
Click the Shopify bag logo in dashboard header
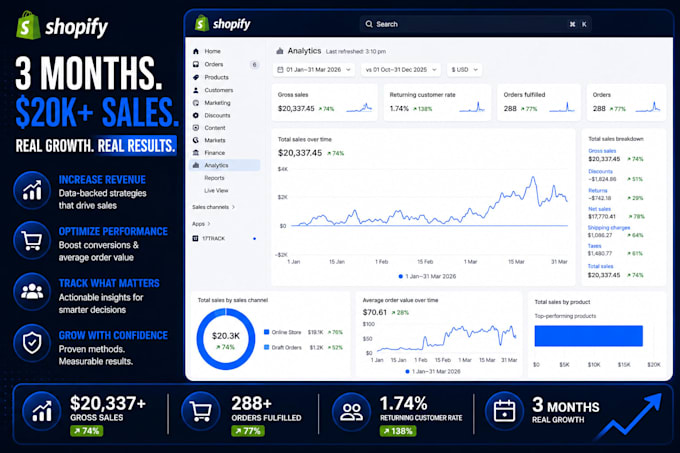point(202,23)
